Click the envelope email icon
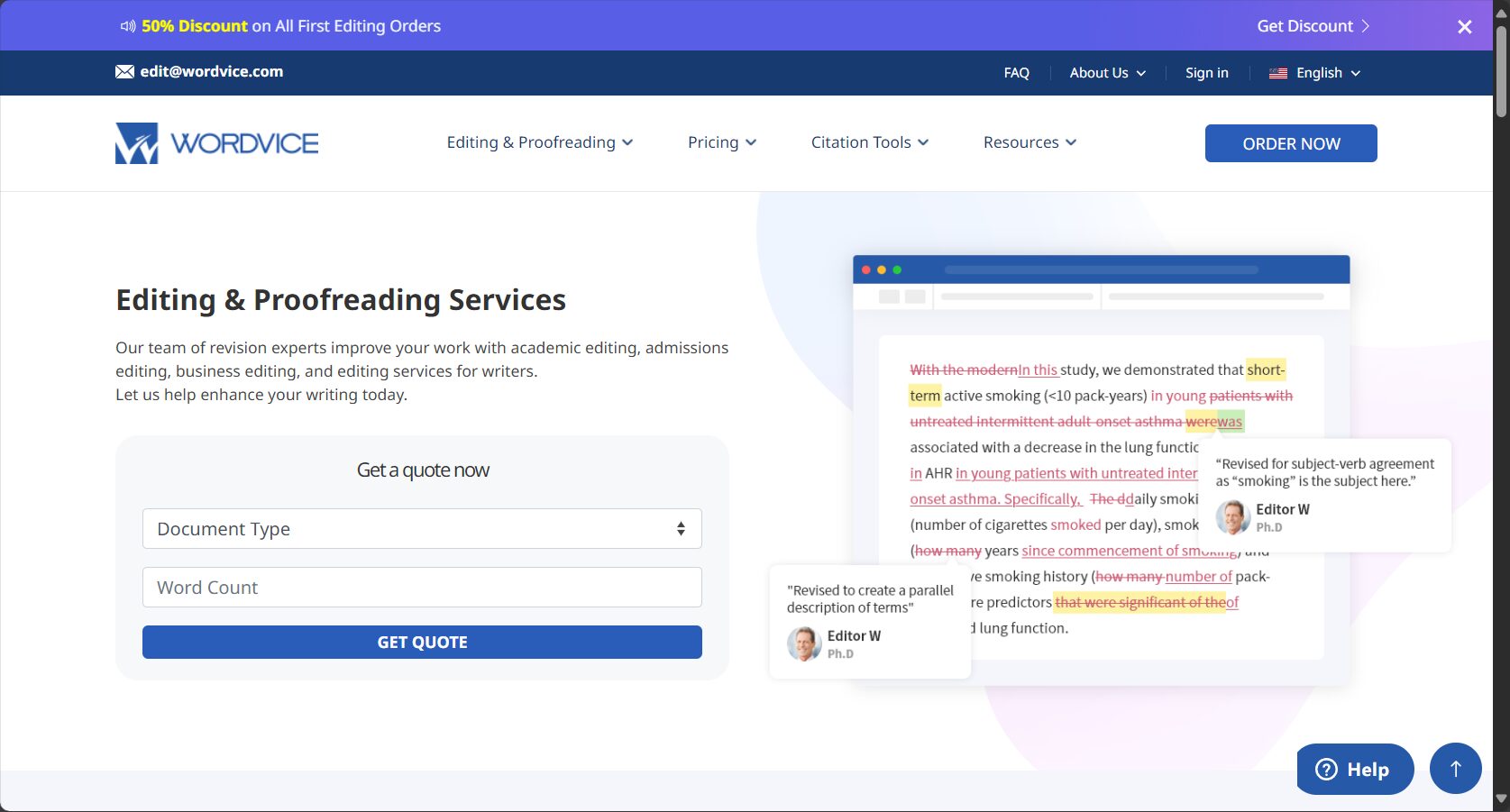 tap(124, 72)
